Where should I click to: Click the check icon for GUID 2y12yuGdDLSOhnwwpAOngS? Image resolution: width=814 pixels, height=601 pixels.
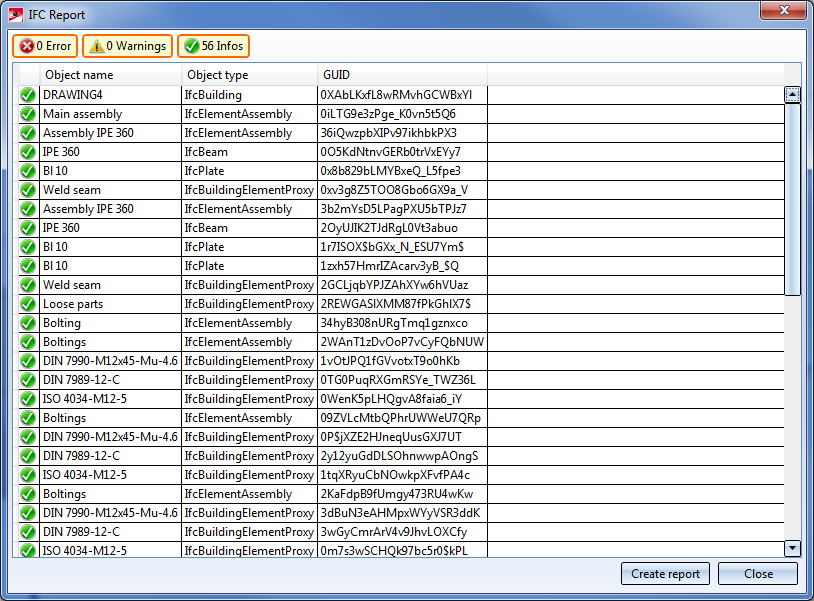(28, 456)
